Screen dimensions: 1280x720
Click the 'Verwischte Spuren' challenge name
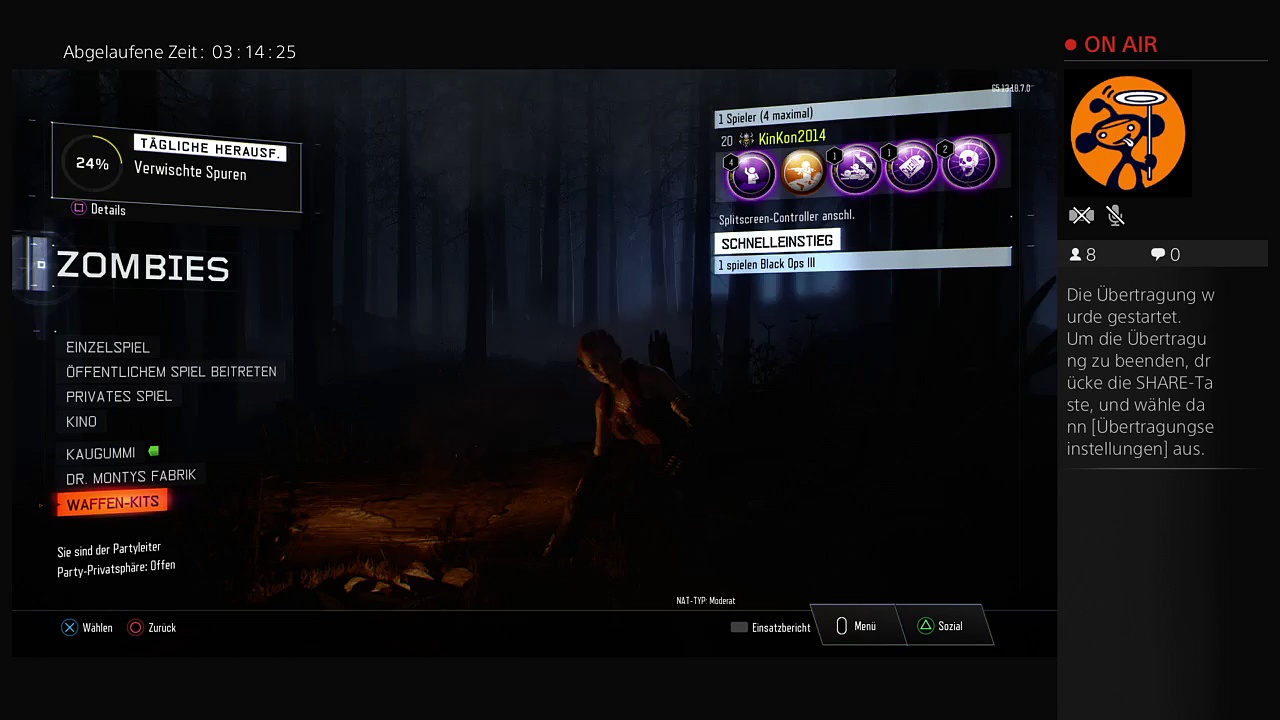tap(190, 172)
